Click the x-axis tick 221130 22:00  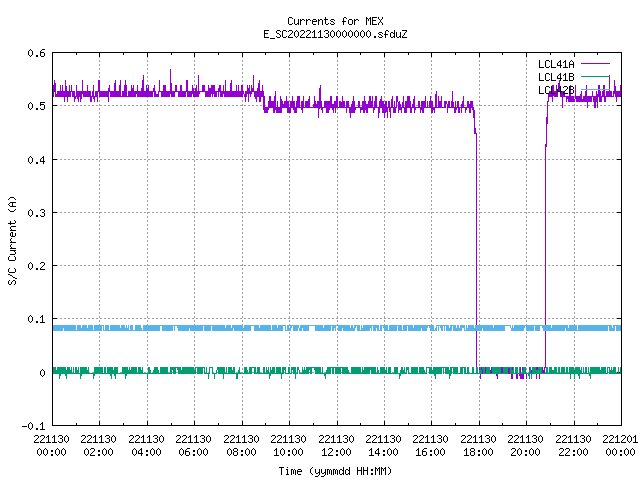(x=573, y=445)
